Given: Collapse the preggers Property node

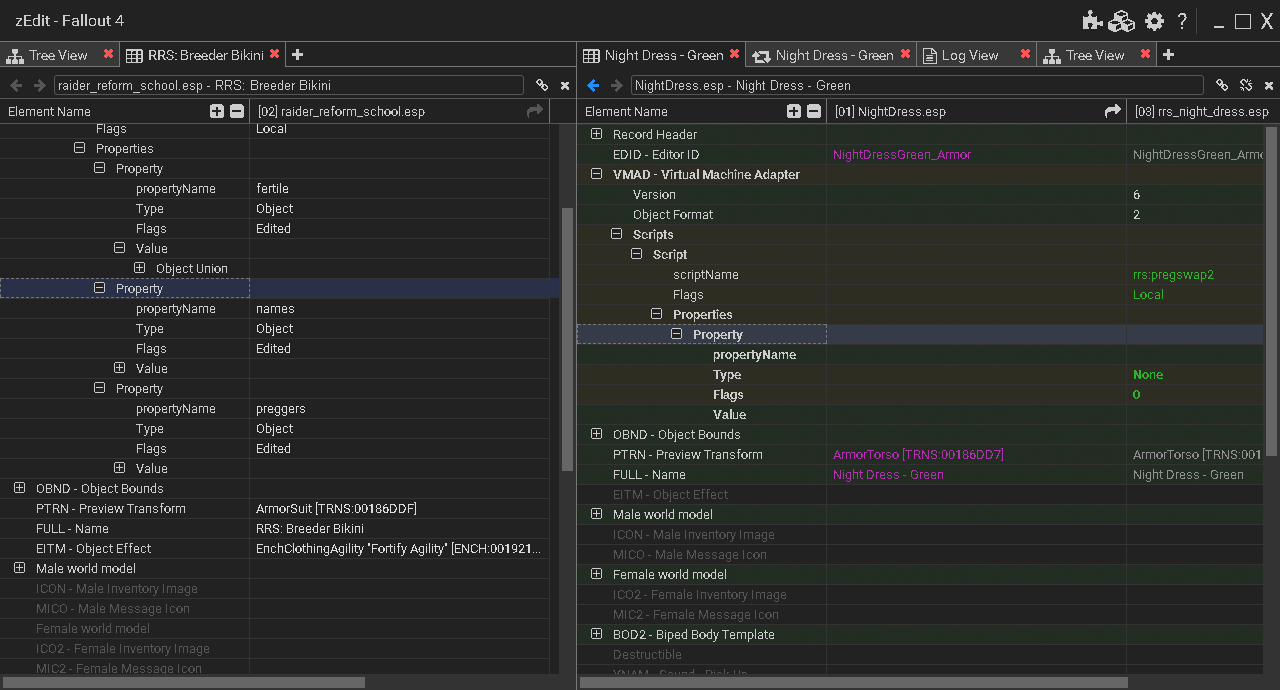Looking at the screenshot, I should [99, 388].
